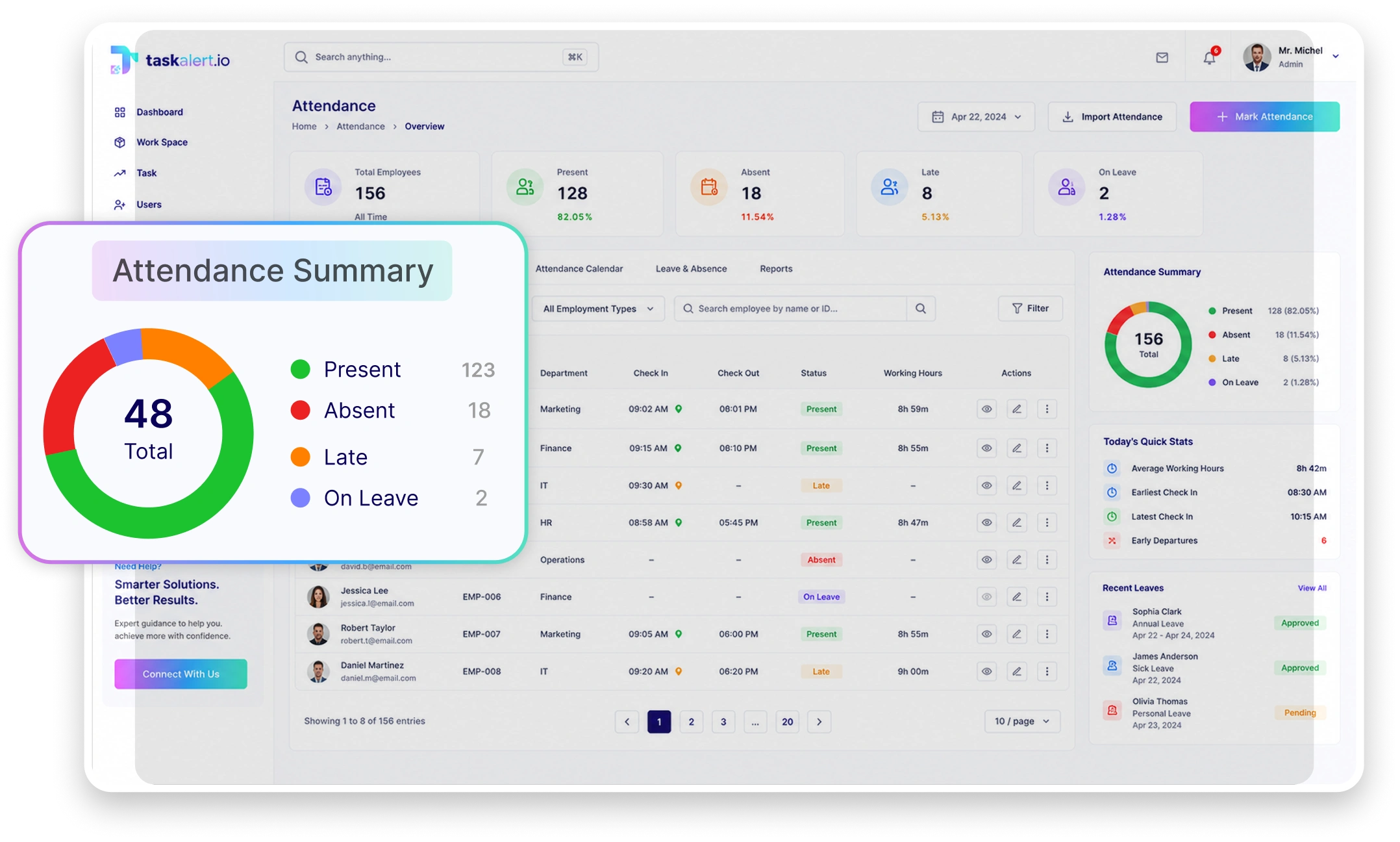
Task: Open notifications bell with red badge
Action: point(1210,57)
